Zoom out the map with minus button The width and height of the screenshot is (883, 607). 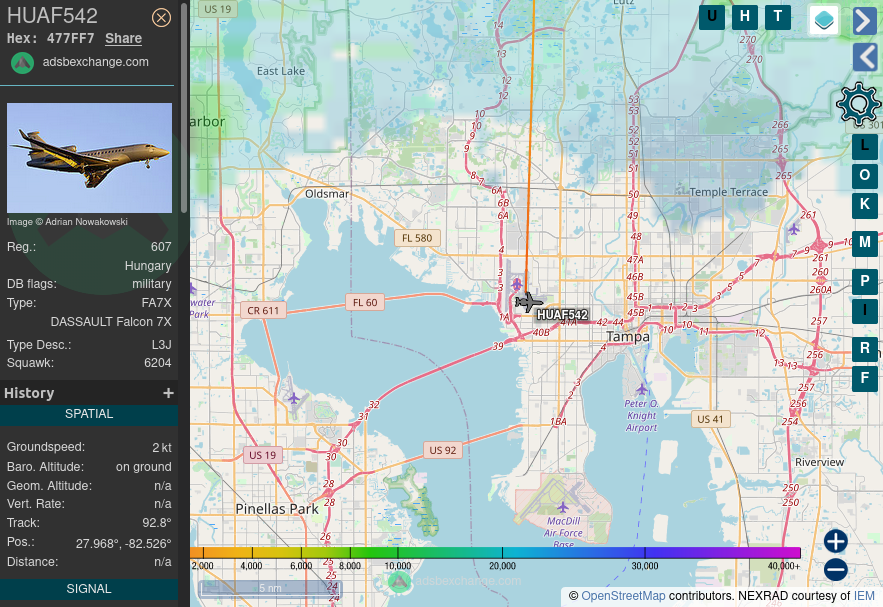coord(836,569)
